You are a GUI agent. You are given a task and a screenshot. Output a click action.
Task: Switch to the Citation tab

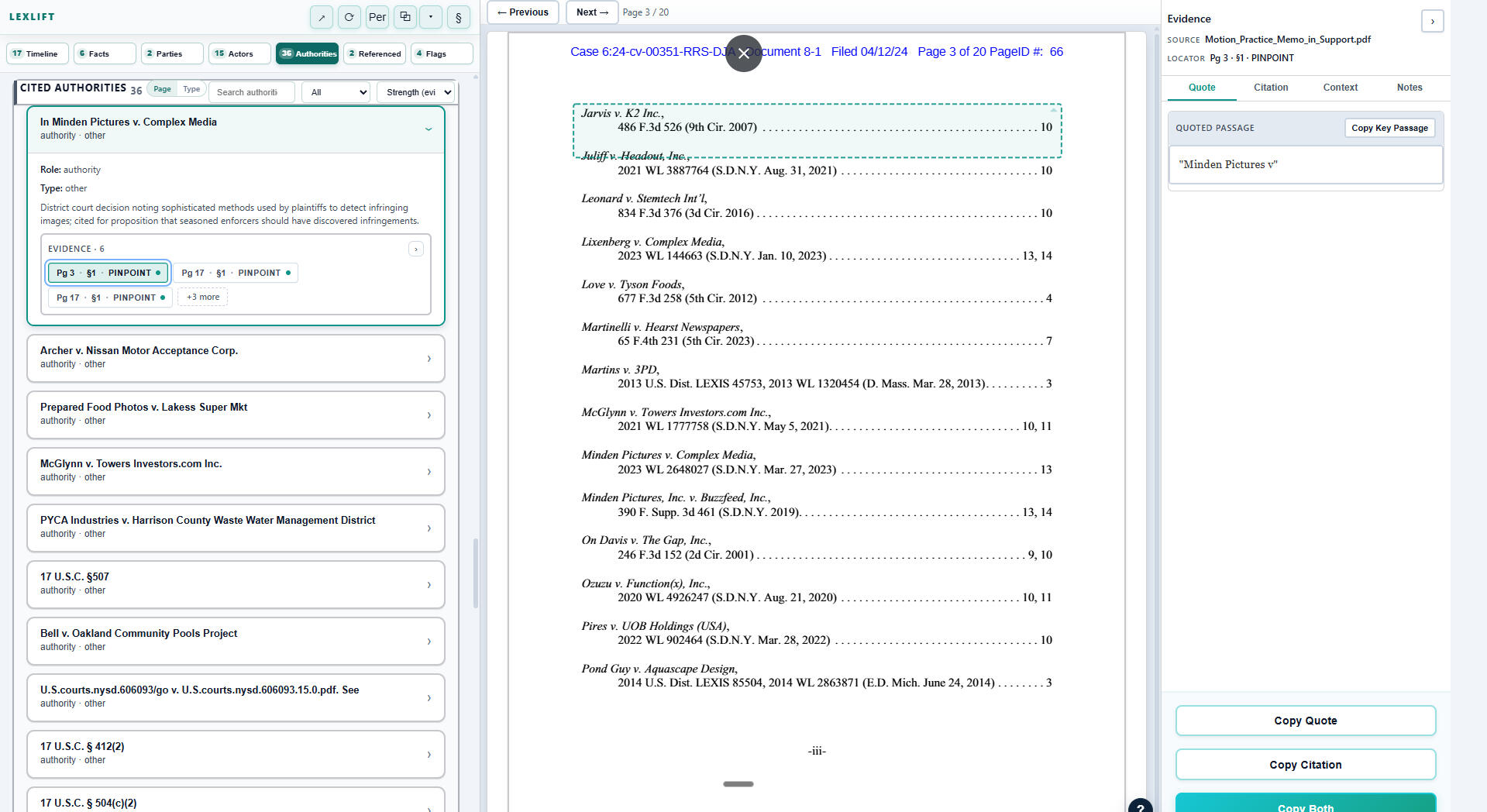point(1271,88)
